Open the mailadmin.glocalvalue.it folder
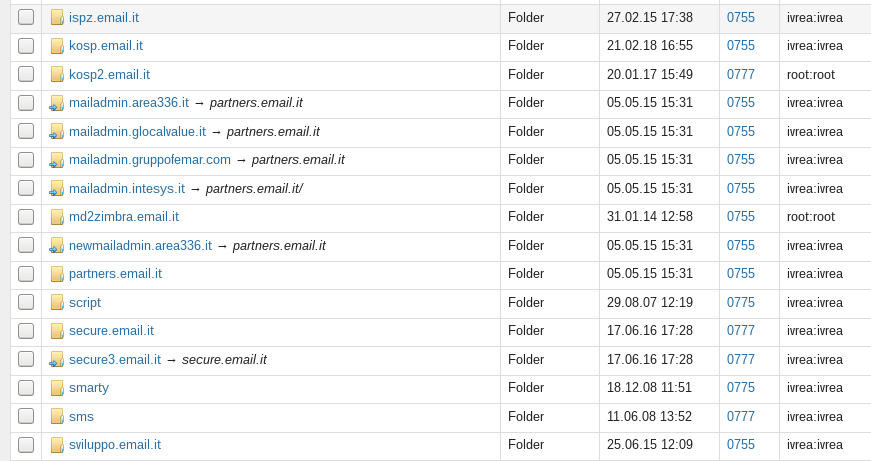The height and width of the screenshot is (461, 871). [x=137, y=132]
